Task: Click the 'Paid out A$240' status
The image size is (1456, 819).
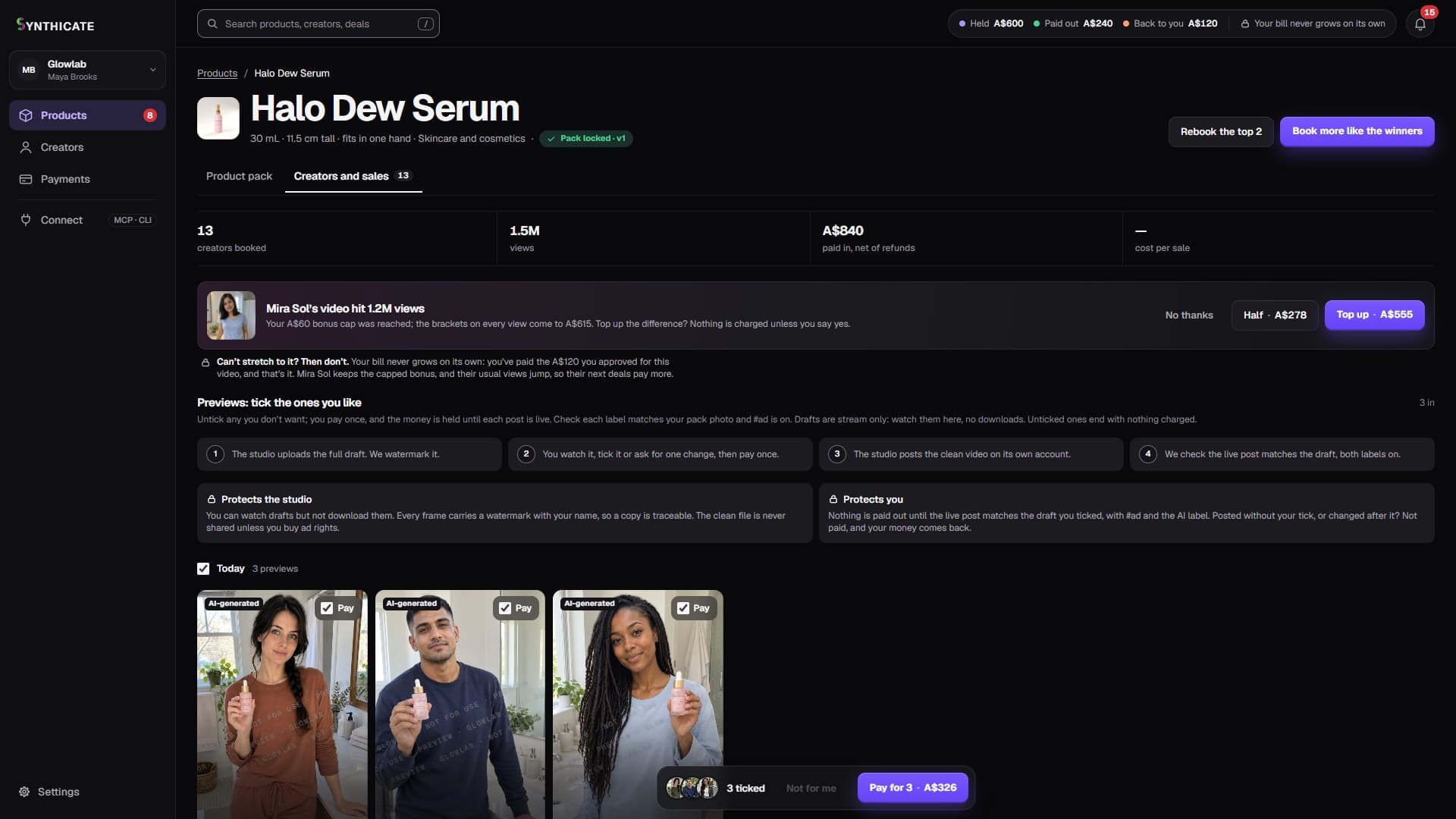Action: point(1073,24)
